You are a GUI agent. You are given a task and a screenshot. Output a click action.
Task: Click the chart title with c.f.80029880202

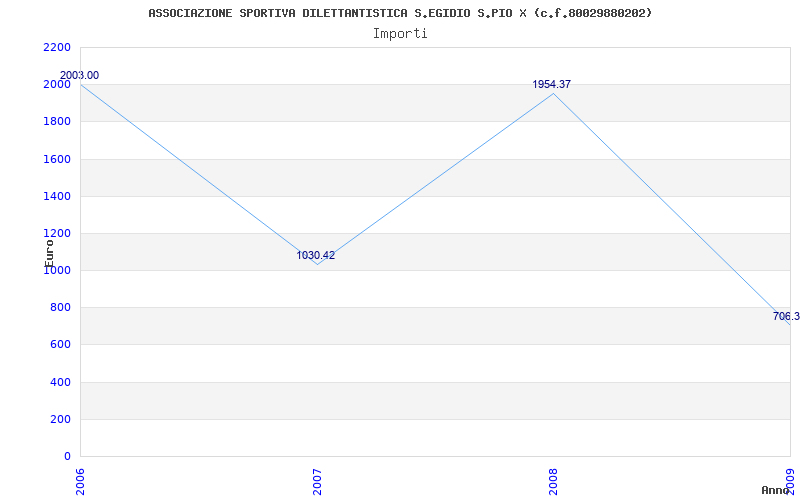pos(400,13)
